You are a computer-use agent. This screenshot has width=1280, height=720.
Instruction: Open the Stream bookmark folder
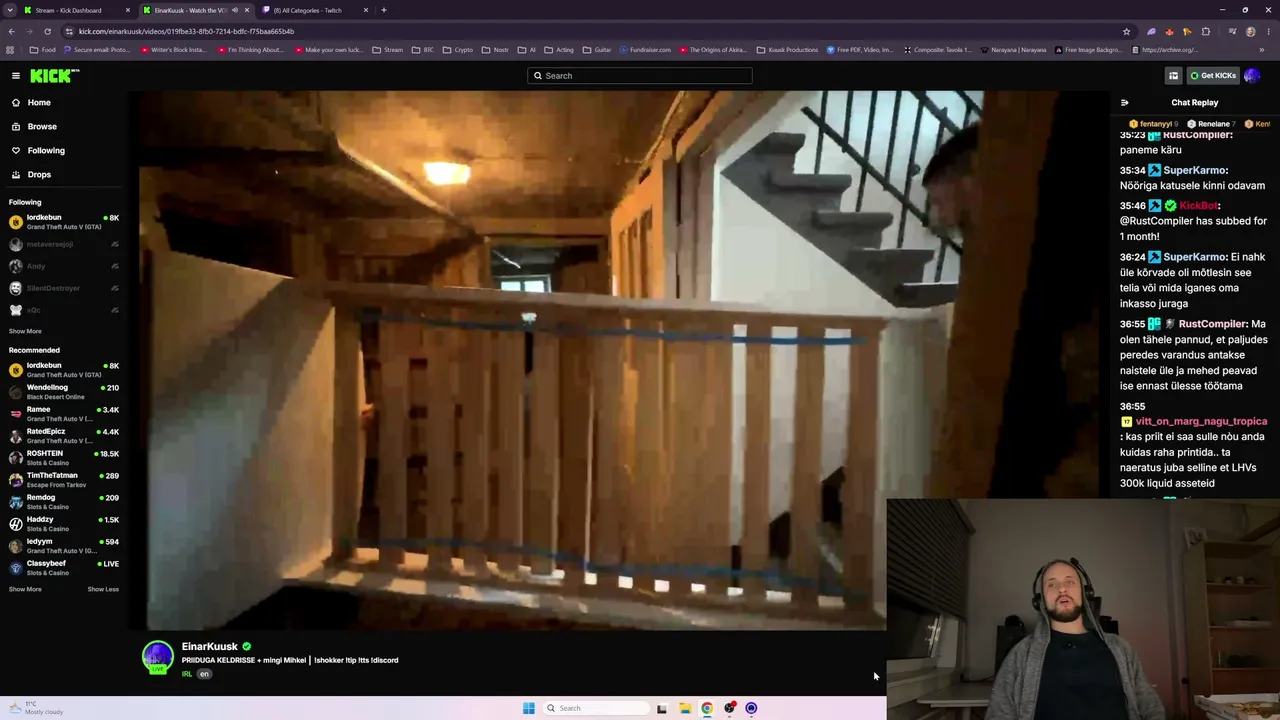tap(387, 50)
